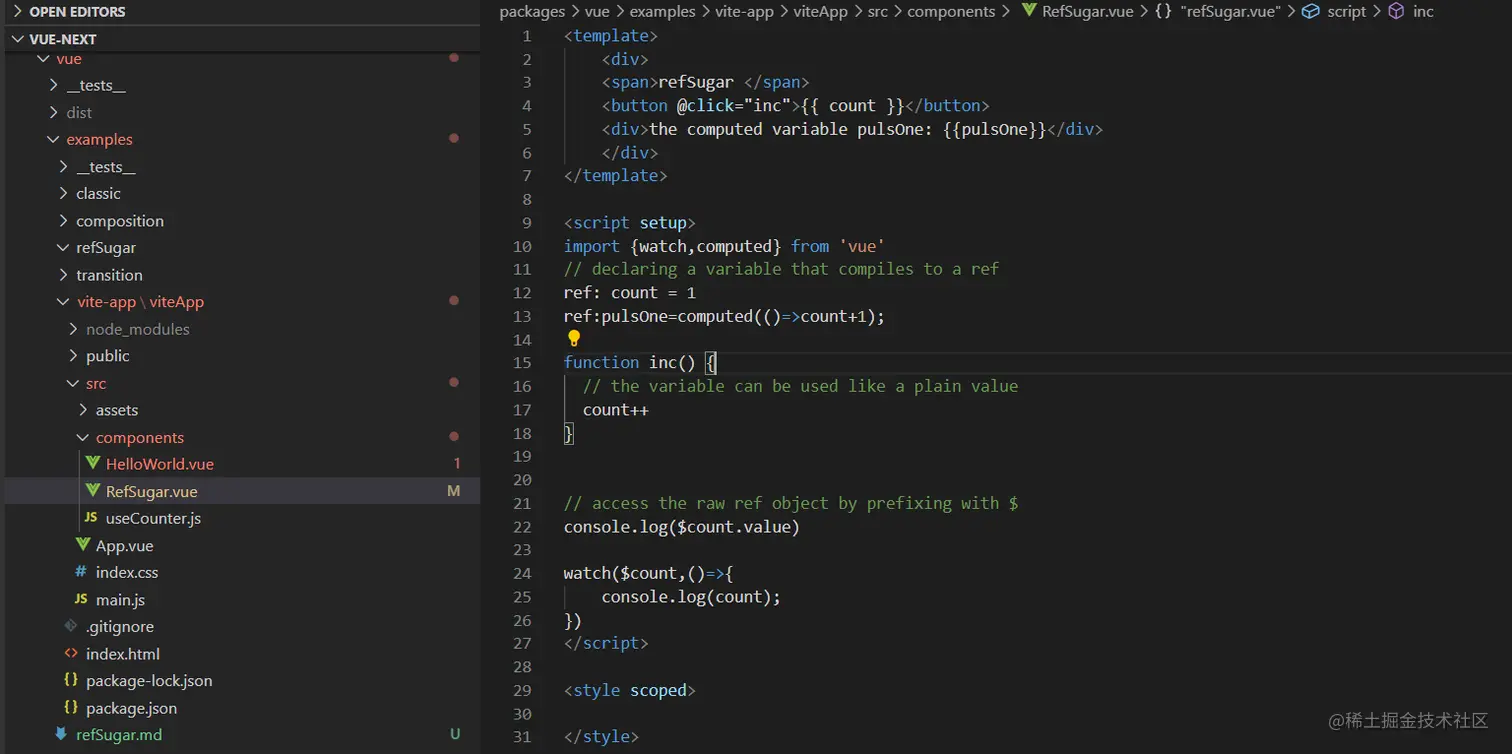The width and height of the screenshot is (1512, 754).
Task: Click the JS icon beside main.js
Action: pos(81,599)
